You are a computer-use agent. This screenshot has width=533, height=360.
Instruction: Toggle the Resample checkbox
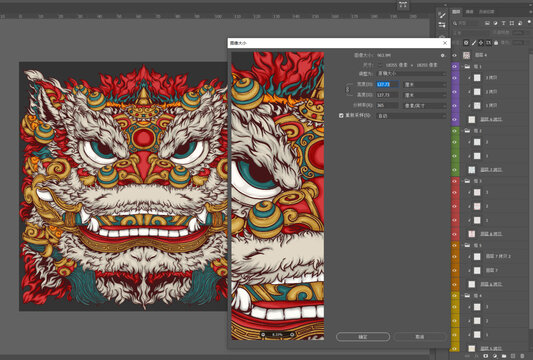[341, 116]
